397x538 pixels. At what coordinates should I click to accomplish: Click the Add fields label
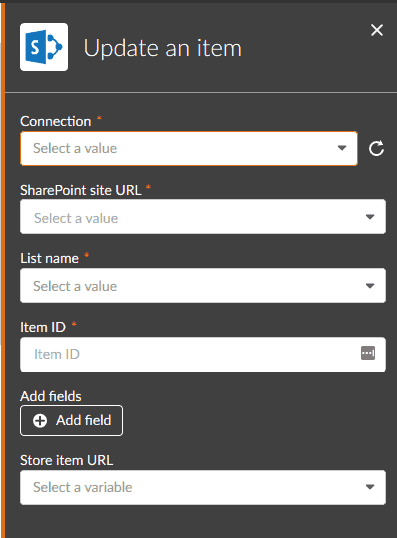tap(51, 396)
